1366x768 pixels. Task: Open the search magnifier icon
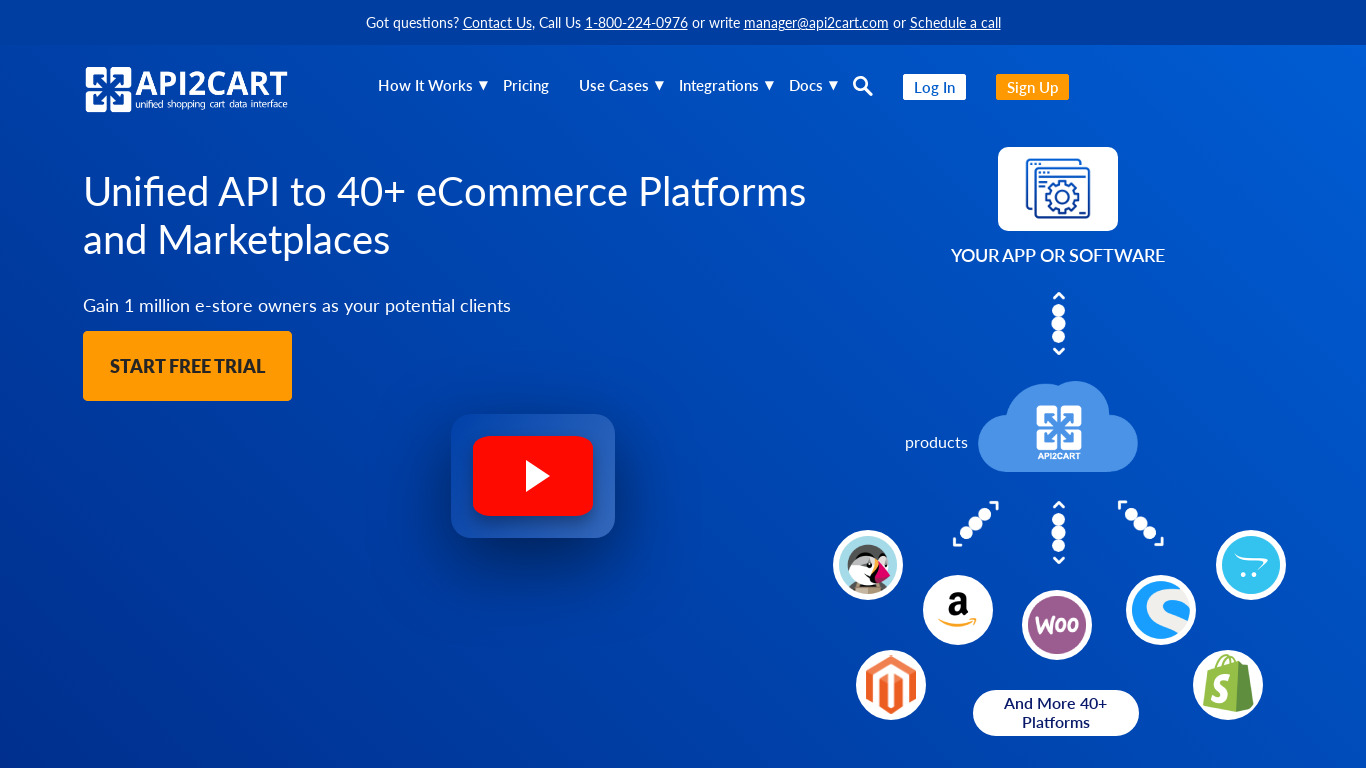pos(863,86)
